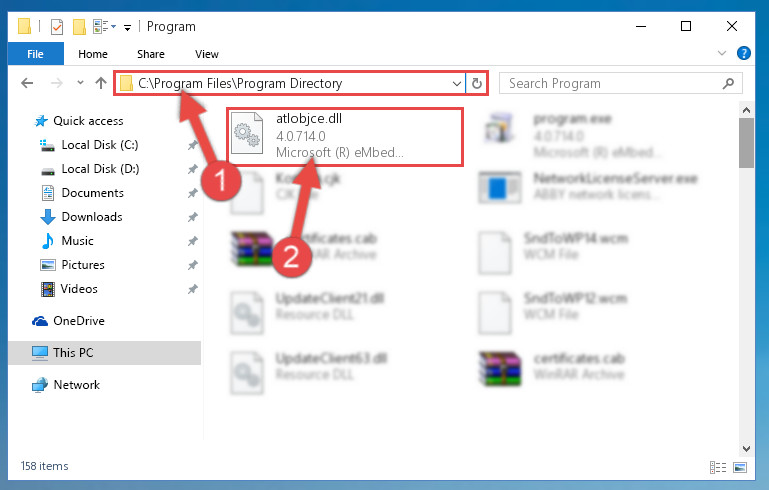Click the Back navigation arrow
This screenshot has height=490, width=769.
click(27, 83)
